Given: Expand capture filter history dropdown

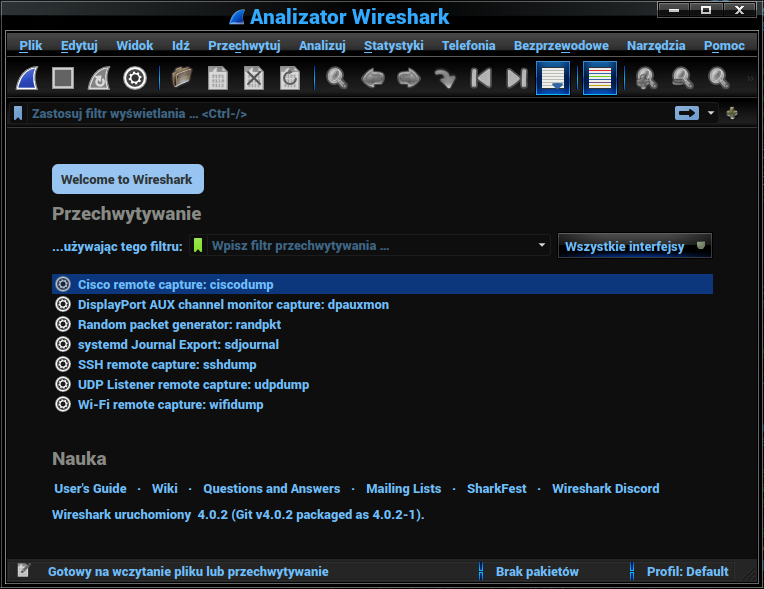Looking at the screenshot, I should tap(542, 245).
